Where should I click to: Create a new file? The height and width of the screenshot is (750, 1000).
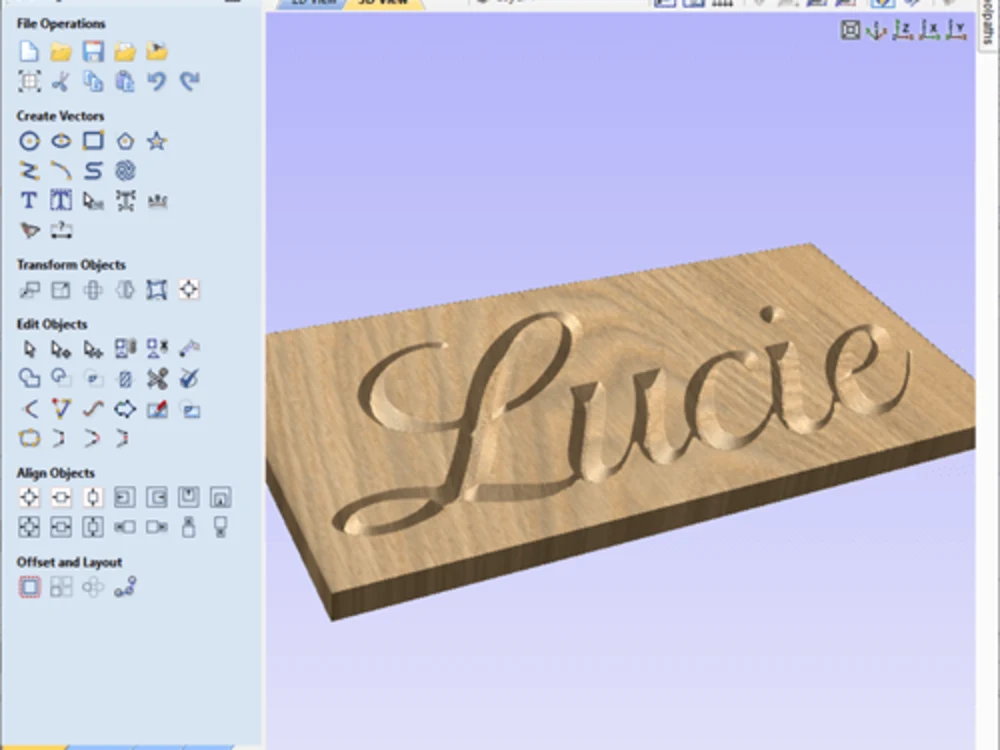(29, 51)
